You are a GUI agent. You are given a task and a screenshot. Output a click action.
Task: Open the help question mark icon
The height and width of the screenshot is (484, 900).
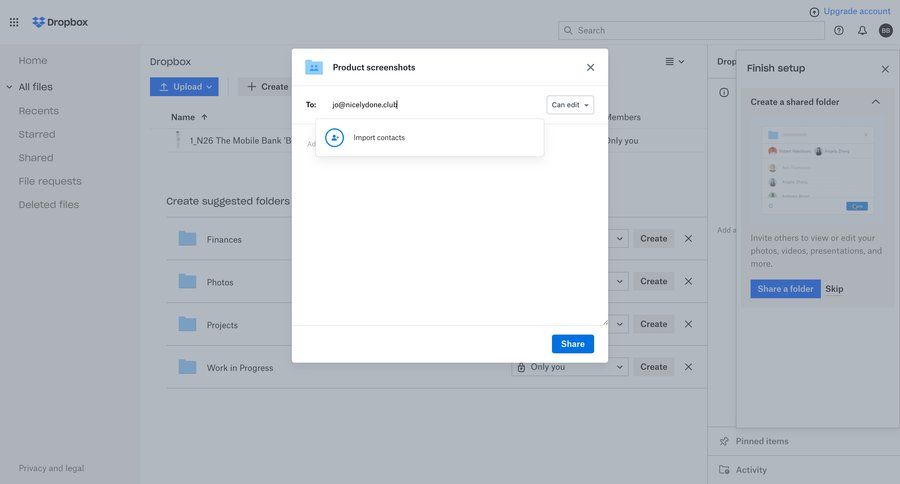click(x=839, y=30)
